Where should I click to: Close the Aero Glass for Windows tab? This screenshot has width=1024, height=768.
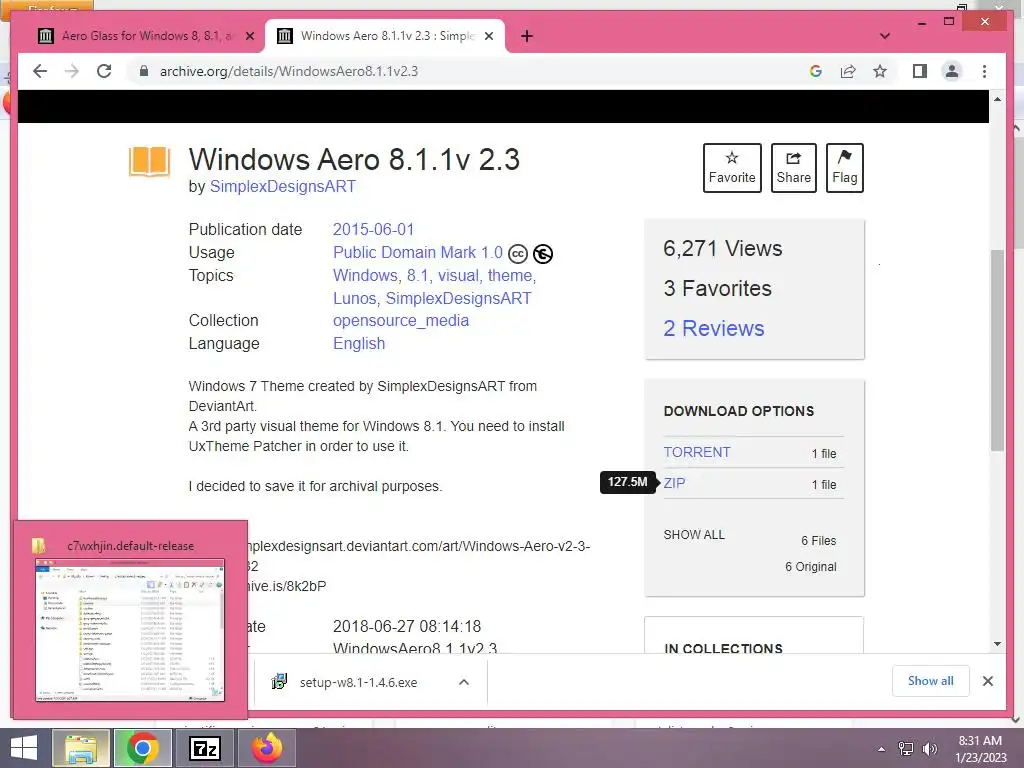(249, 36)
